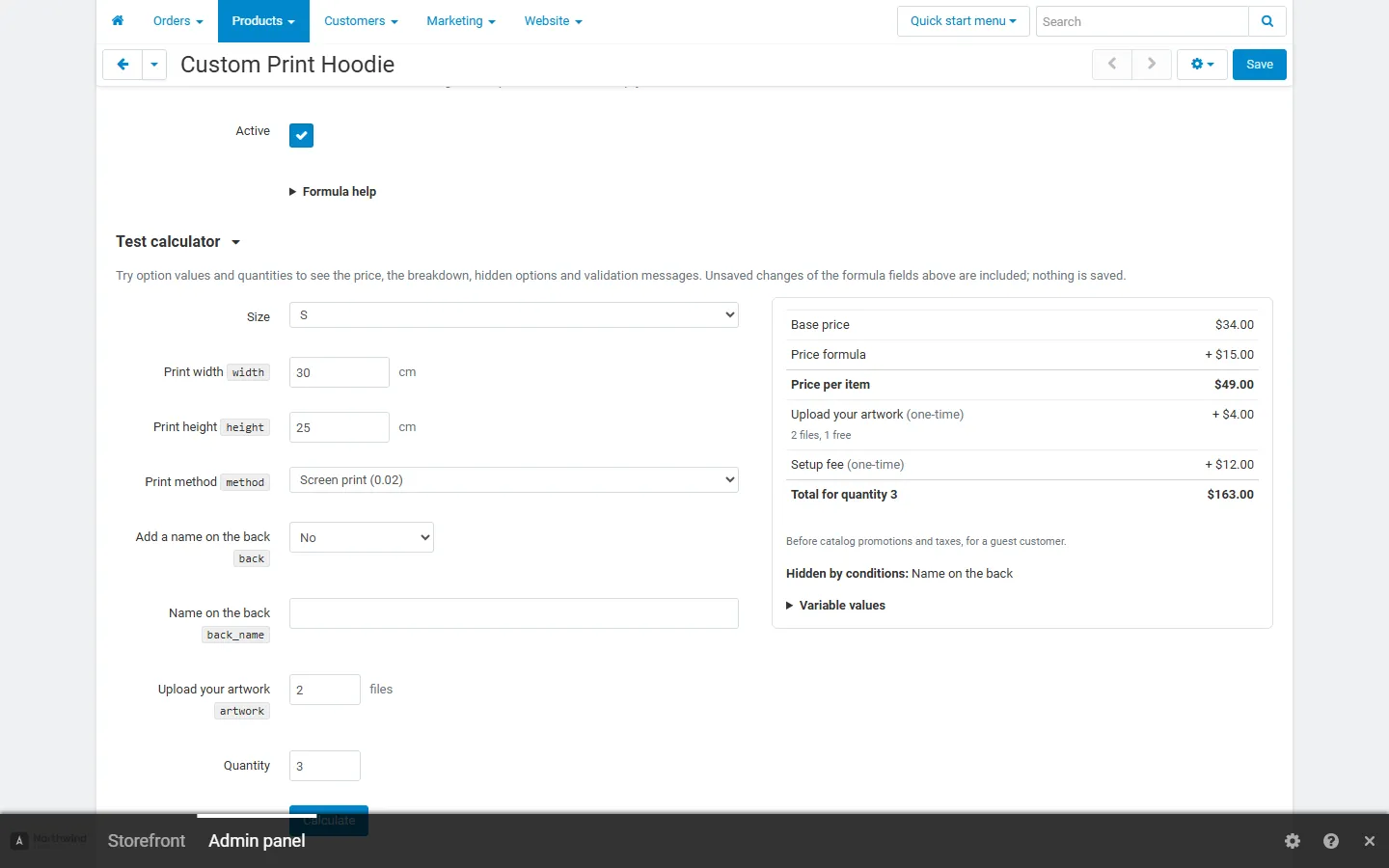Click the Upload your artwork files field
1389x868 pixels.
pos(325,690)
